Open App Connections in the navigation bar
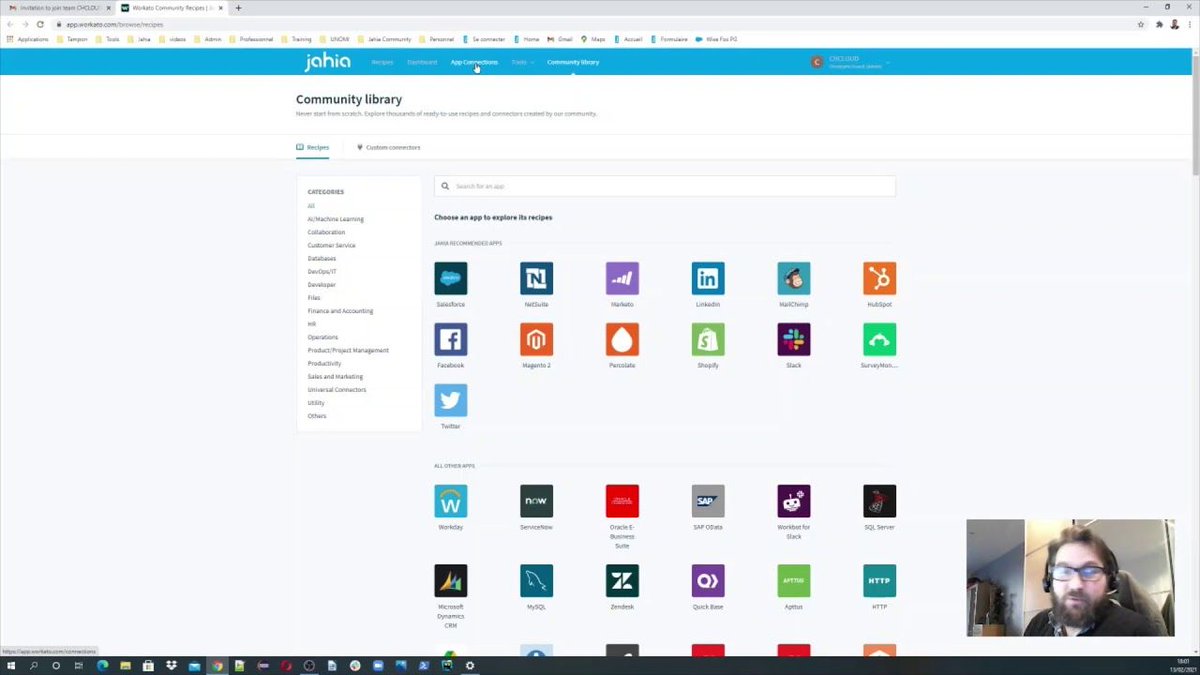This screenshot has height=675, width=1200. [473, 61]
